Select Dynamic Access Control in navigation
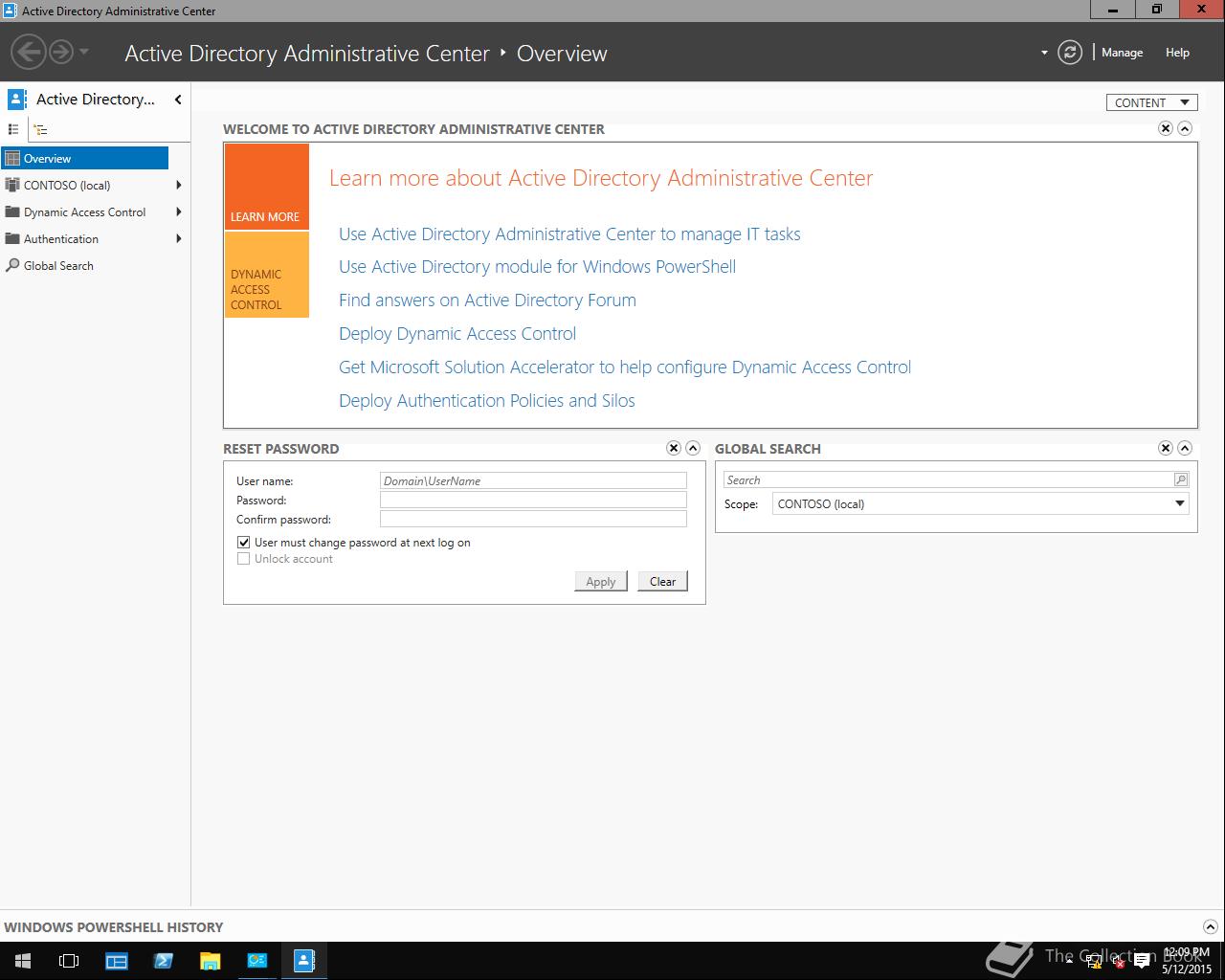This screenshot has height=980, width=1225. point(84,212)
